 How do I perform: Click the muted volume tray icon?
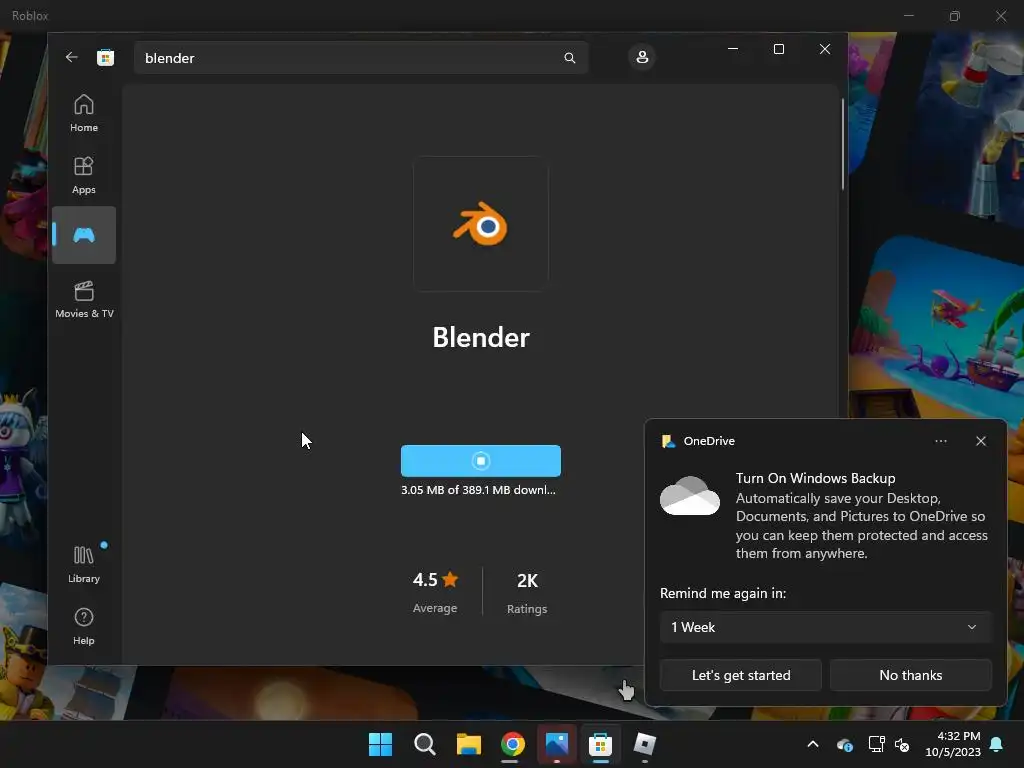pyautogui.click(x=902, y=744)
